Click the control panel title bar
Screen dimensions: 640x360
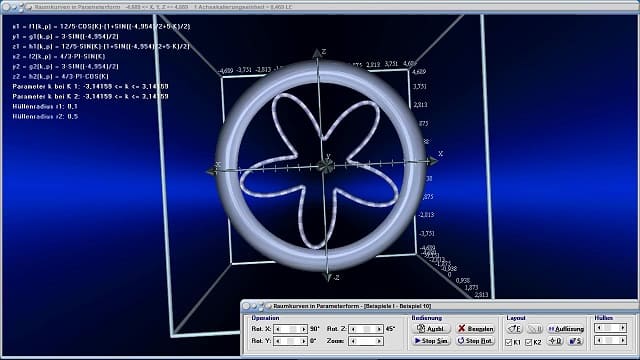click(439, 306)
